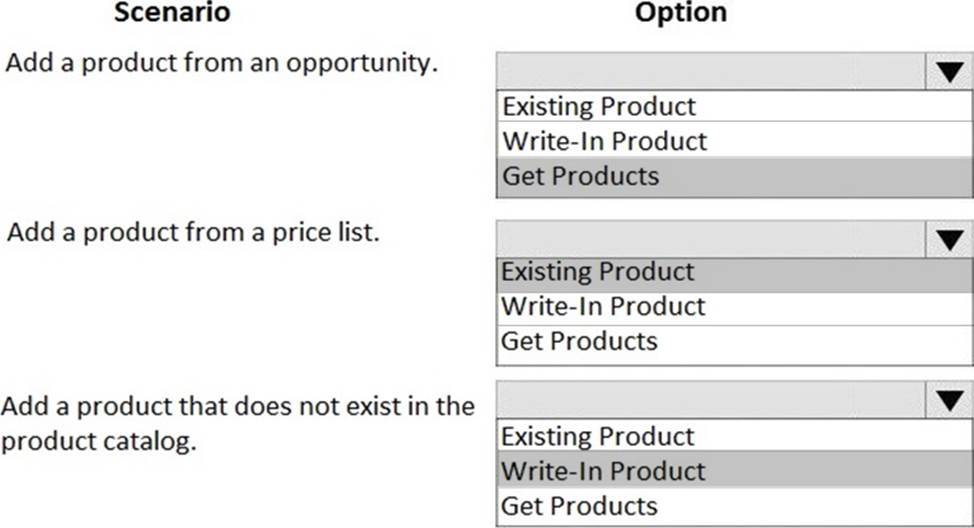
Task: Open dropdown arrow for opportunity scenario
Action: point(949,73)
